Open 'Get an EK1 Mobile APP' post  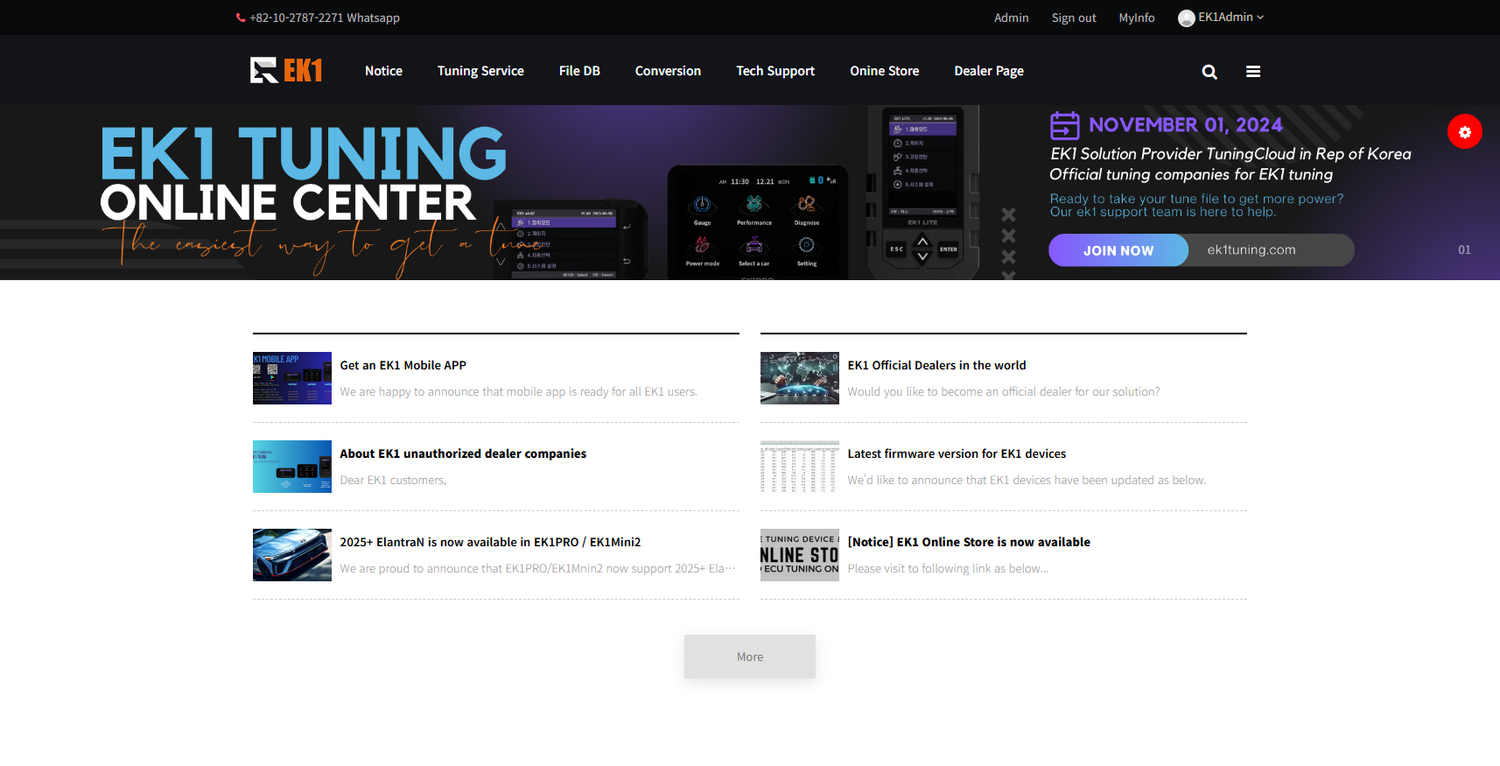pyautogui.click(x=403, y=365)
